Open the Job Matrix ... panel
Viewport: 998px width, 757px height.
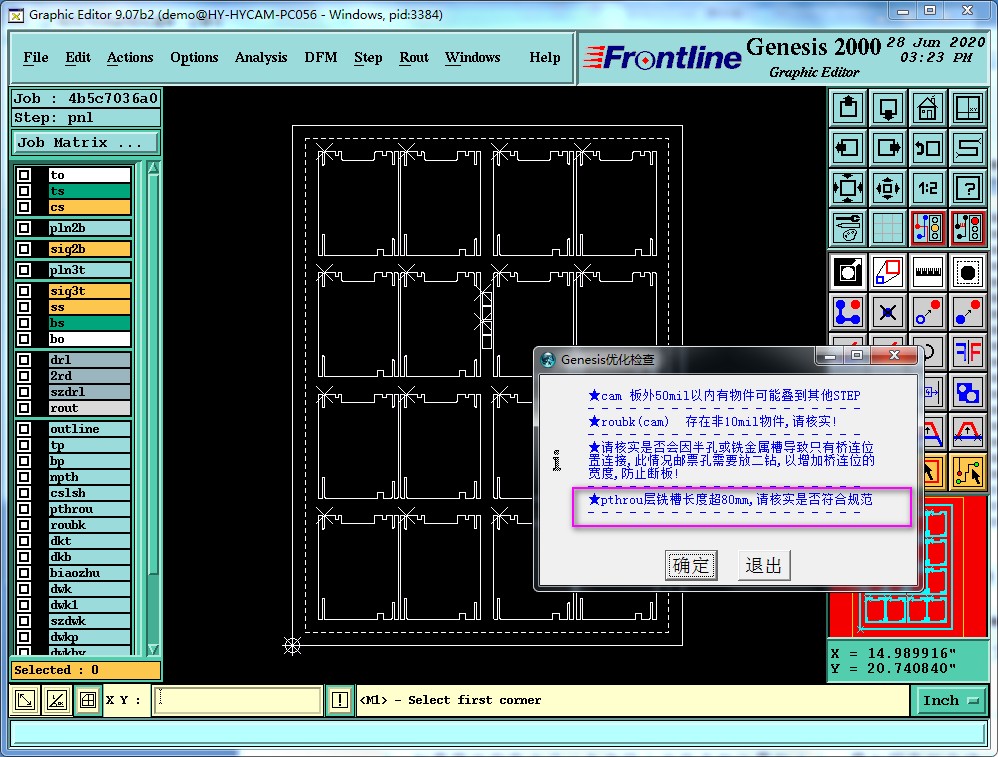coord(85,143)
